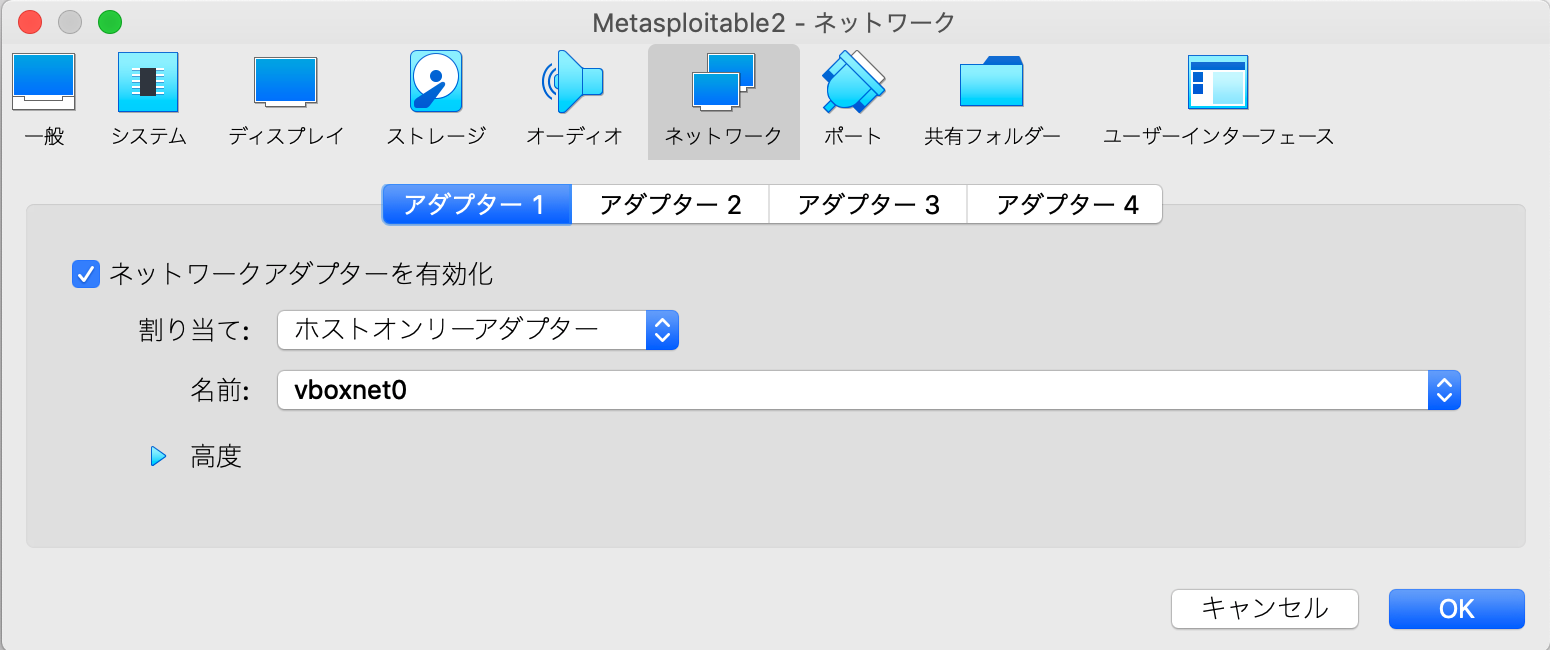
Task: Switch to アダプター 1 tab
Action: click(476, 205)
